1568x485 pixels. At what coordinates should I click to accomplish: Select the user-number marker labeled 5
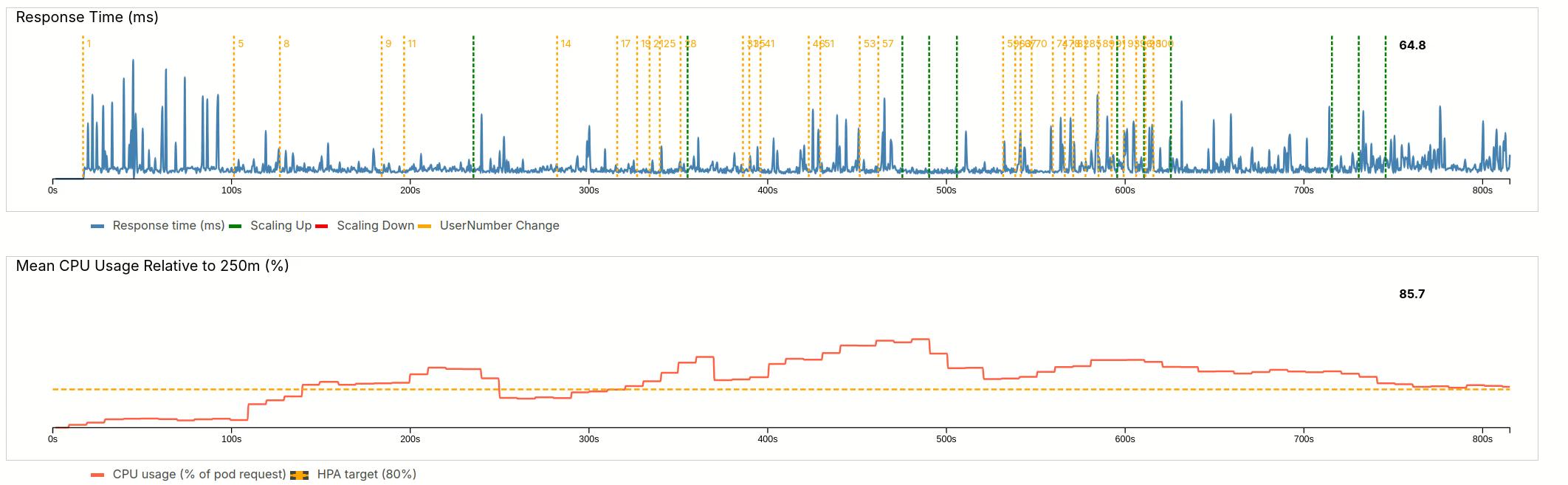click(241, 44)
